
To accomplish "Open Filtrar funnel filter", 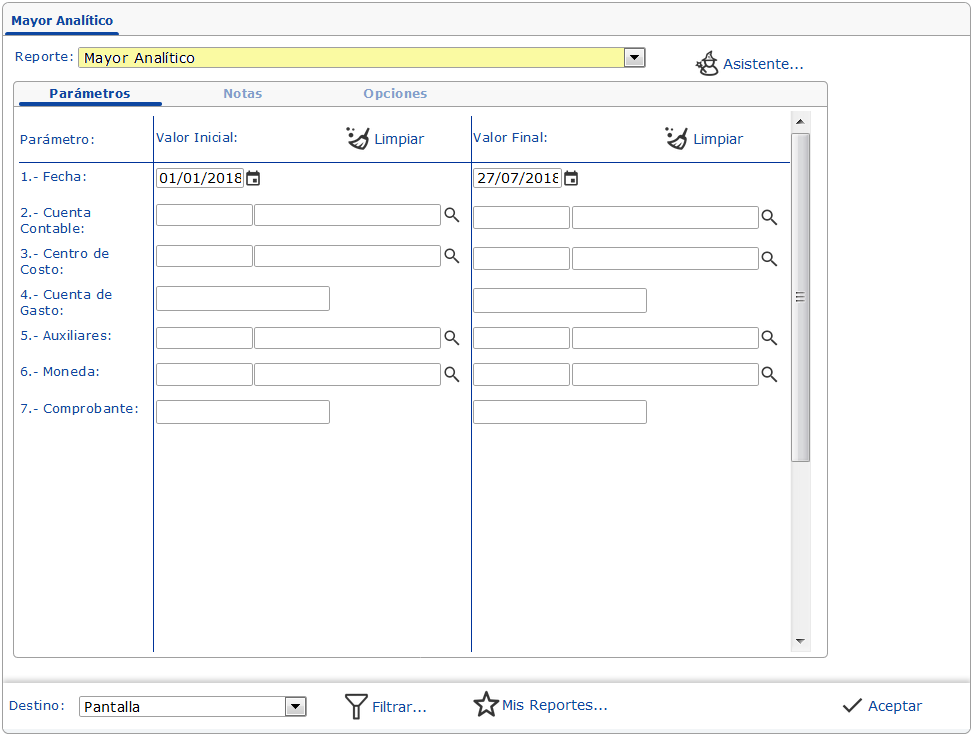I will click(357, 707).
